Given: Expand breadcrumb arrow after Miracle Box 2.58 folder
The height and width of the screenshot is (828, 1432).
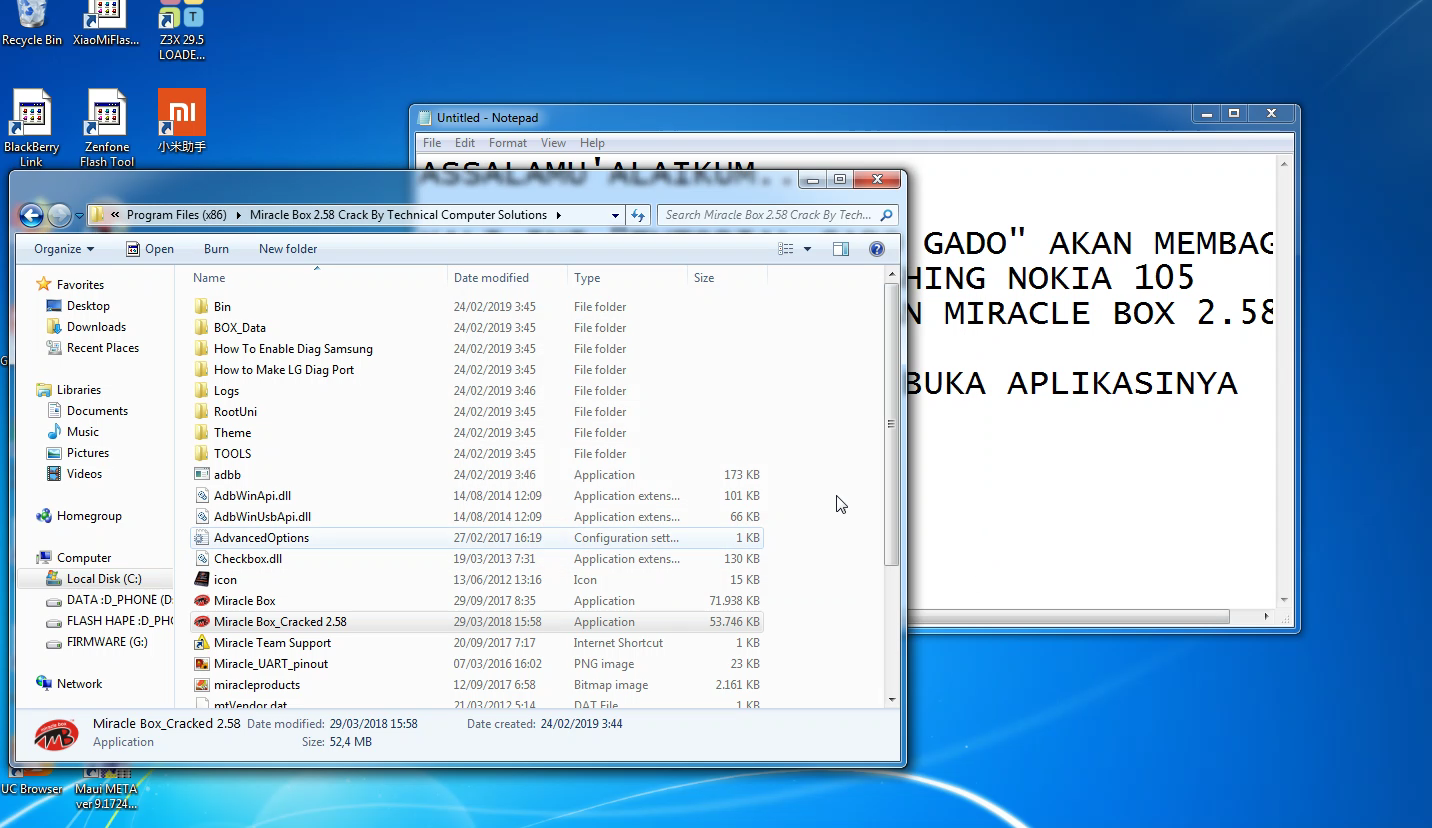Looking at the screenshot, I should [x=558, y=215].
